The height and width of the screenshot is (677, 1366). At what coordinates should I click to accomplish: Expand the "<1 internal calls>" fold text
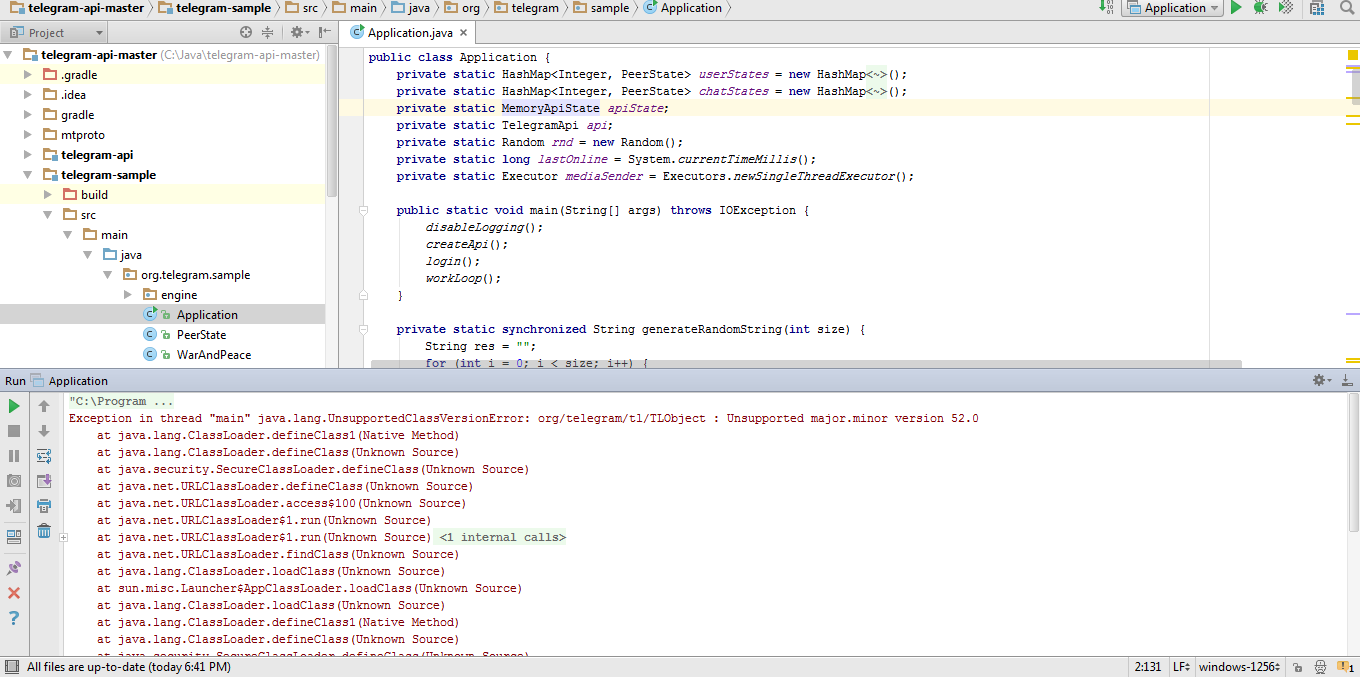pyautogui.click(x=502, y=537)
